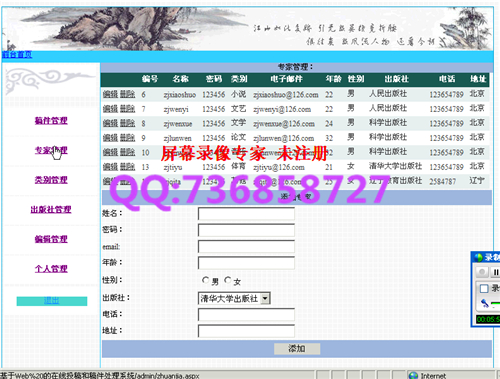500x379 pixels.
Task: Click the 清华大学出版社 cell in zjtiyu row
Action: pyautogui.click(x=395, y=166)
